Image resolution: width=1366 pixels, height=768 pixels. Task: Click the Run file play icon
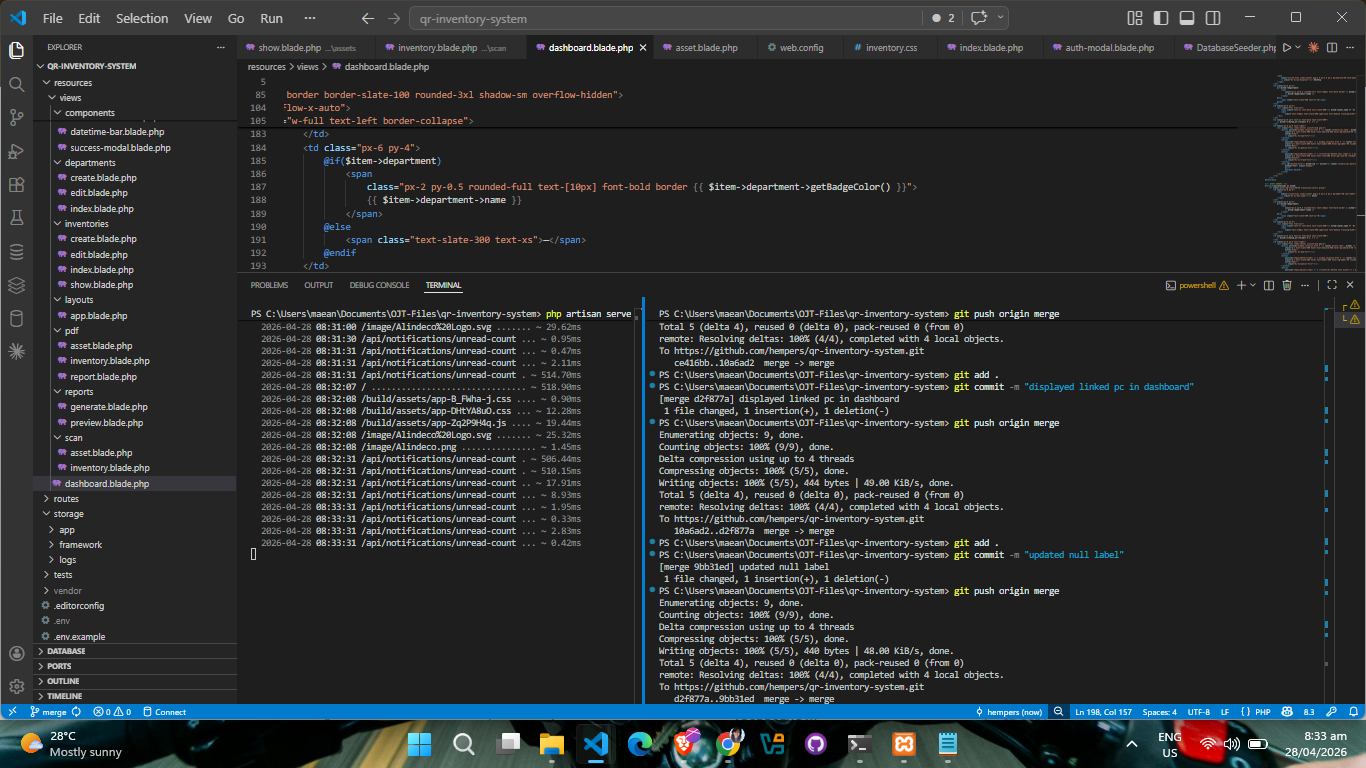tap(1287, 47)
